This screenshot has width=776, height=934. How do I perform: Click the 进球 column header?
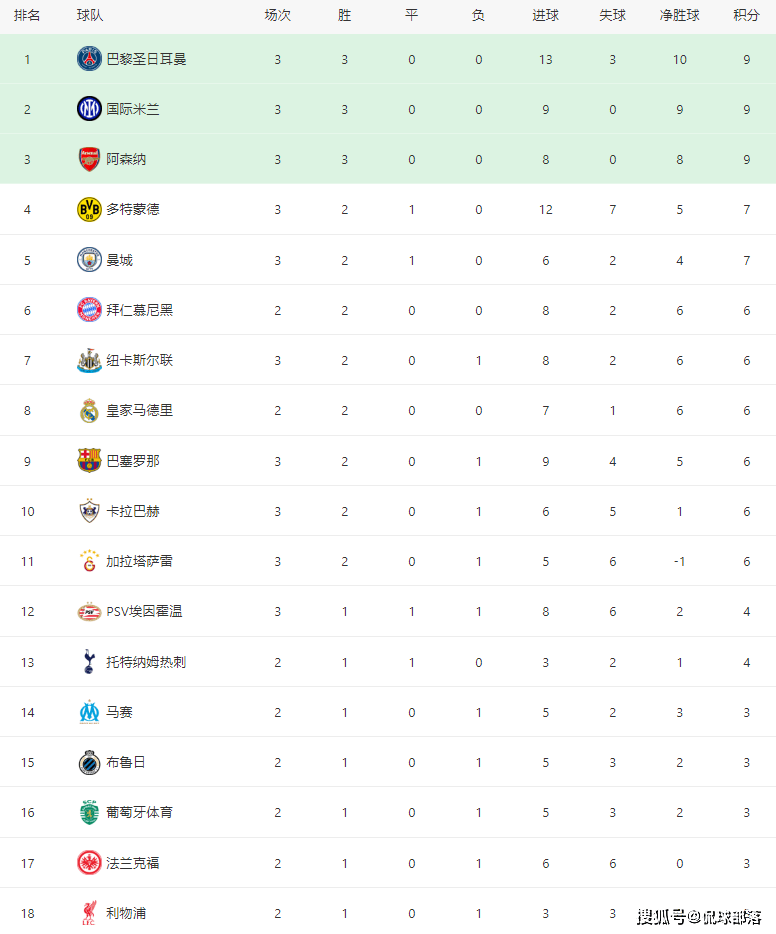pyautogui.click(x=545, y=16)
